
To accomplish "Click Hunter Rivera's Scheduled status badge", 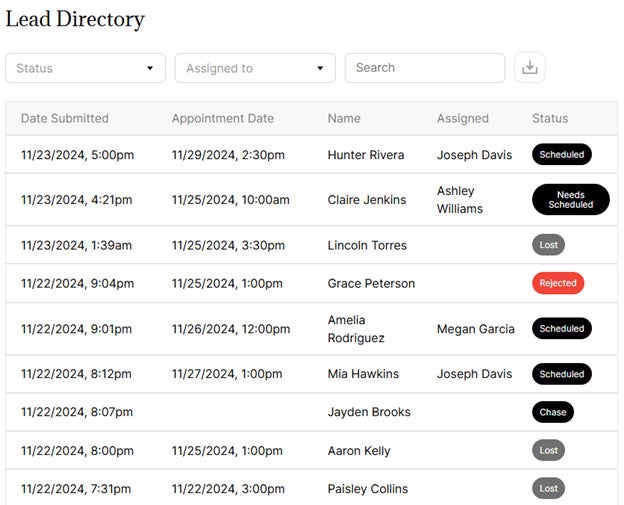I will point(561,155).
